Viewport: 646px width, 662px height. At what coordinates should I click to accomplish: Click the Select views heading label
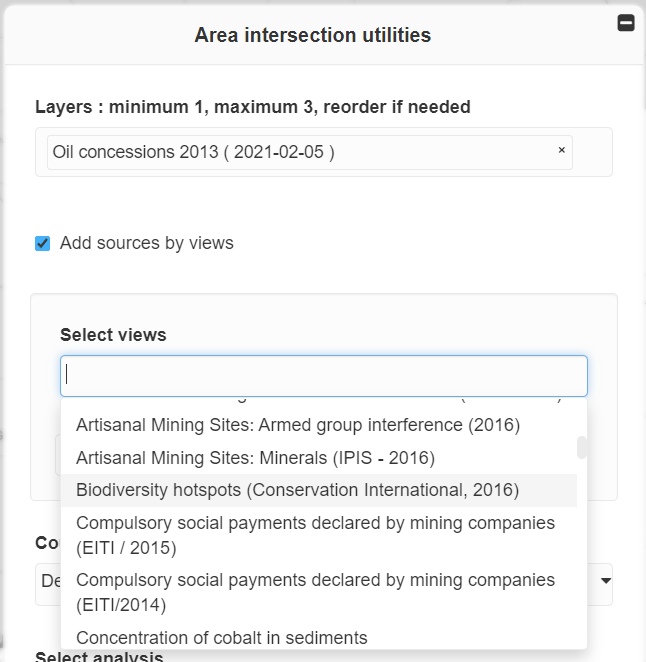113,335
